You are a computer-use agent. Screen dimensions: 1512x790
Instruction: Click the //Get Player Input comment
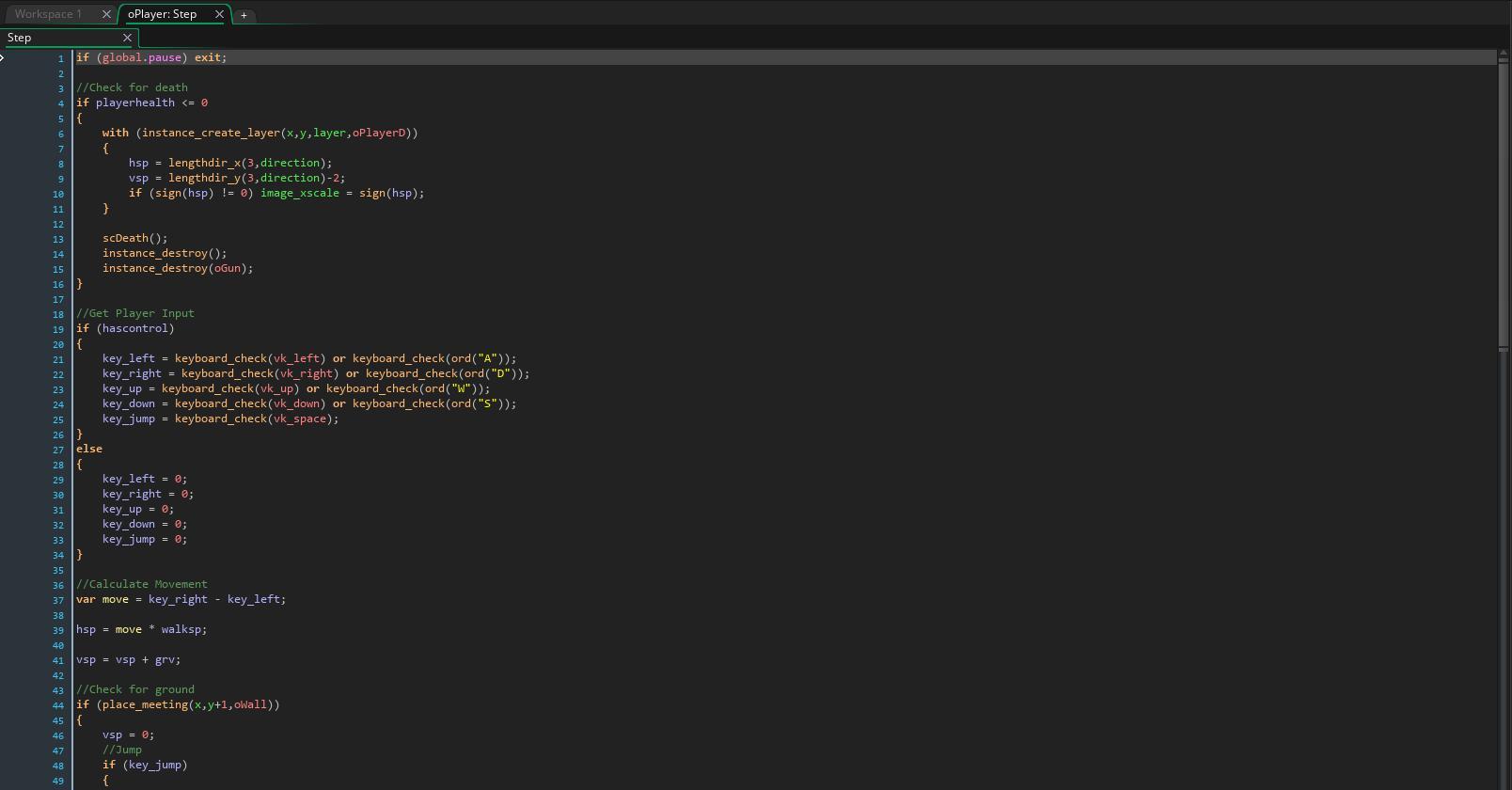[x=135, y=313]
